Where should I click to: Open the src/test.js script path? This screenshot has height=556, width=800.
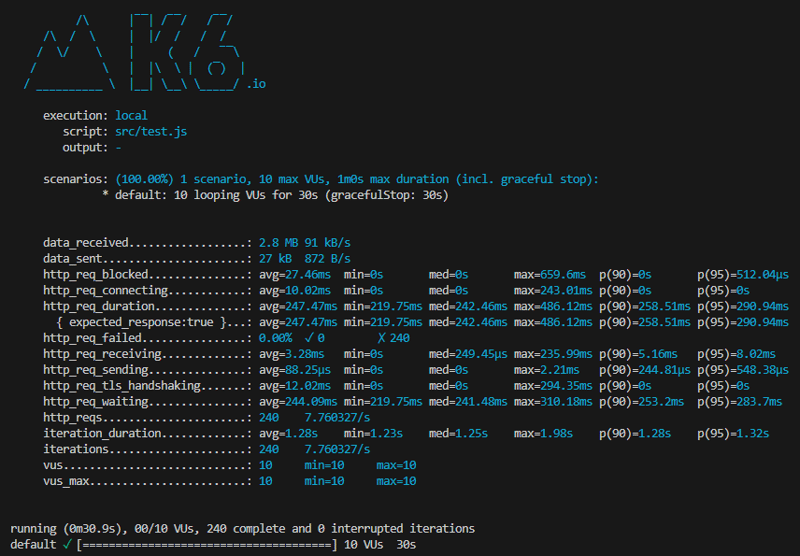(x=151, y=132)
